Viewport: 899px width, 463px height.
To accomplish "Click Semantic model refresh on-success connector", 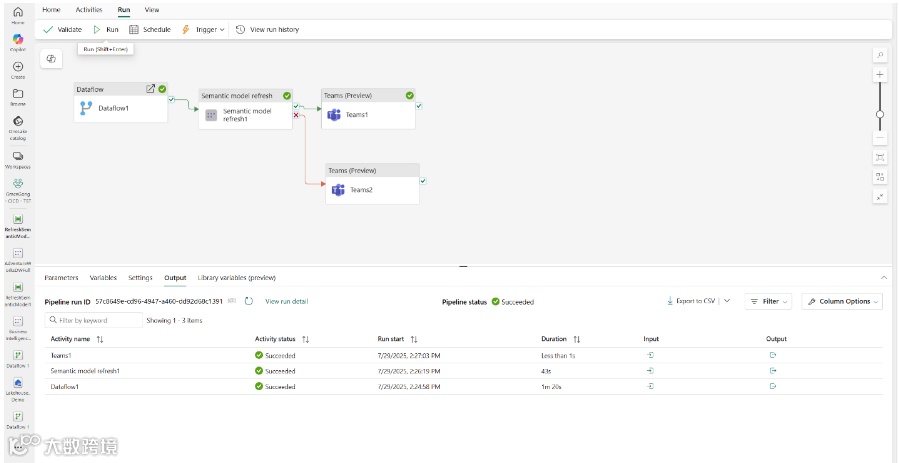I will tap(296, 107).
